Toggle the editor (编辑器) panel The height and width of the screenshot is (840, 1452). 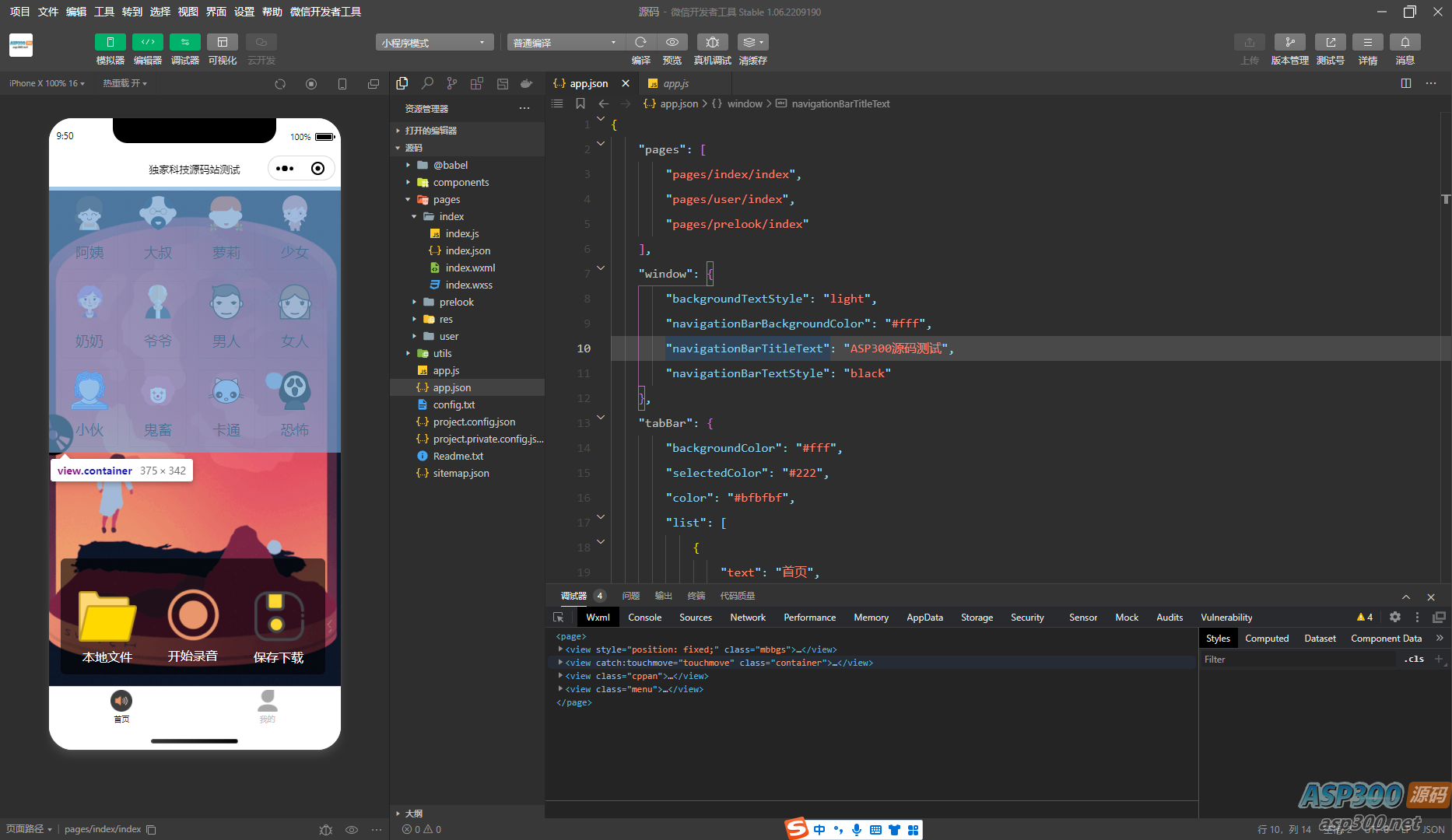(x=147, y=42)
